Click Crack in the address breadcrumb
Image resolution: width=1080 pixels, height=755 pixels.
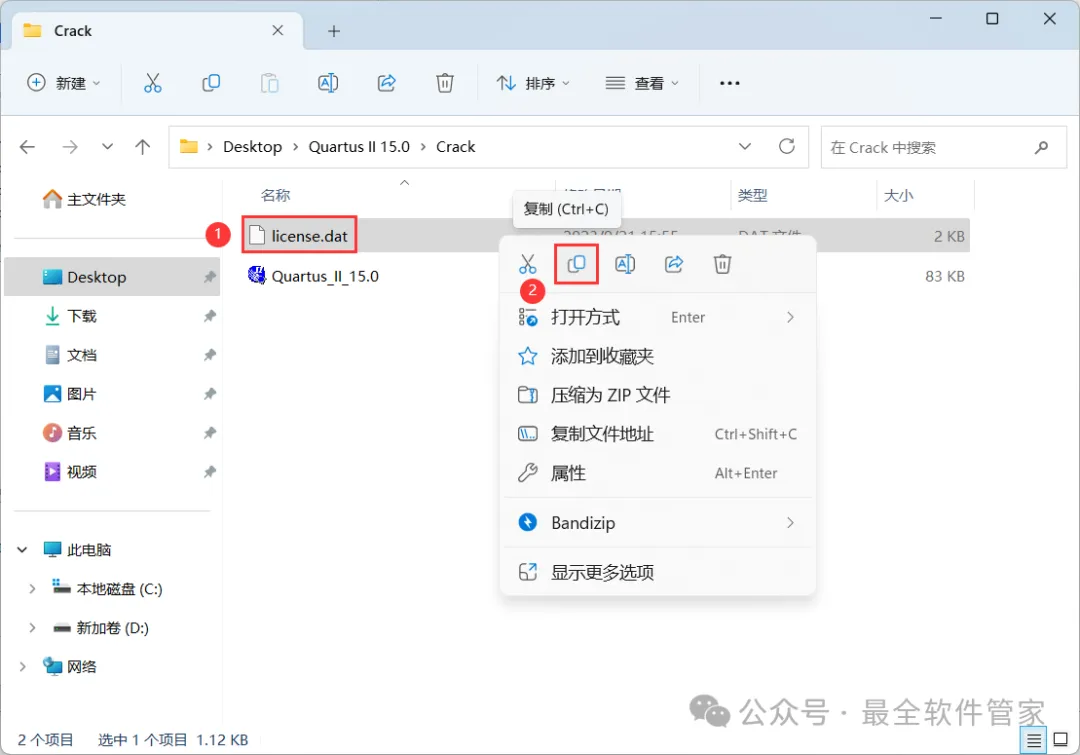455,147
